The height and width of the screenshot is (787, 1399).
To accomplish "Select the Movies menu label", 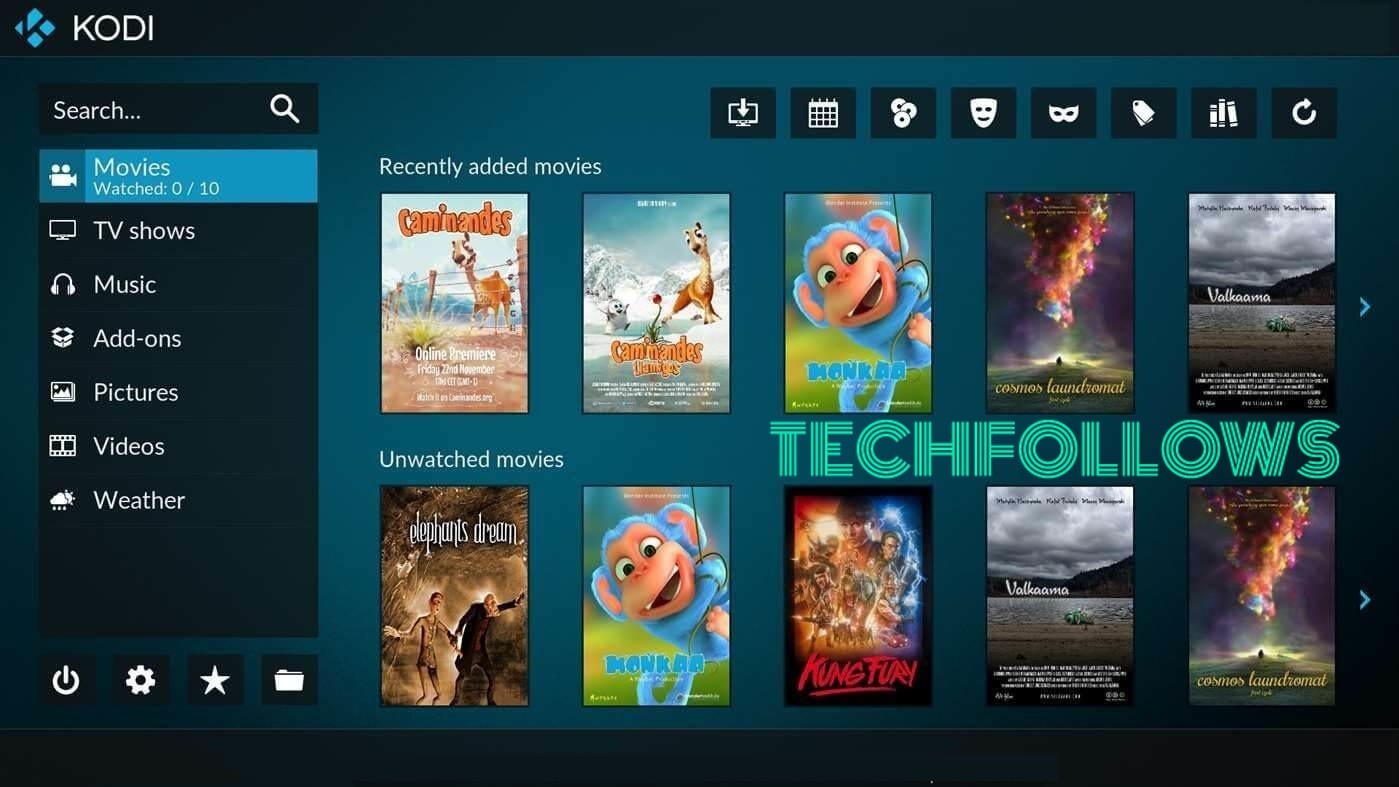I will (x=132, y=167).
